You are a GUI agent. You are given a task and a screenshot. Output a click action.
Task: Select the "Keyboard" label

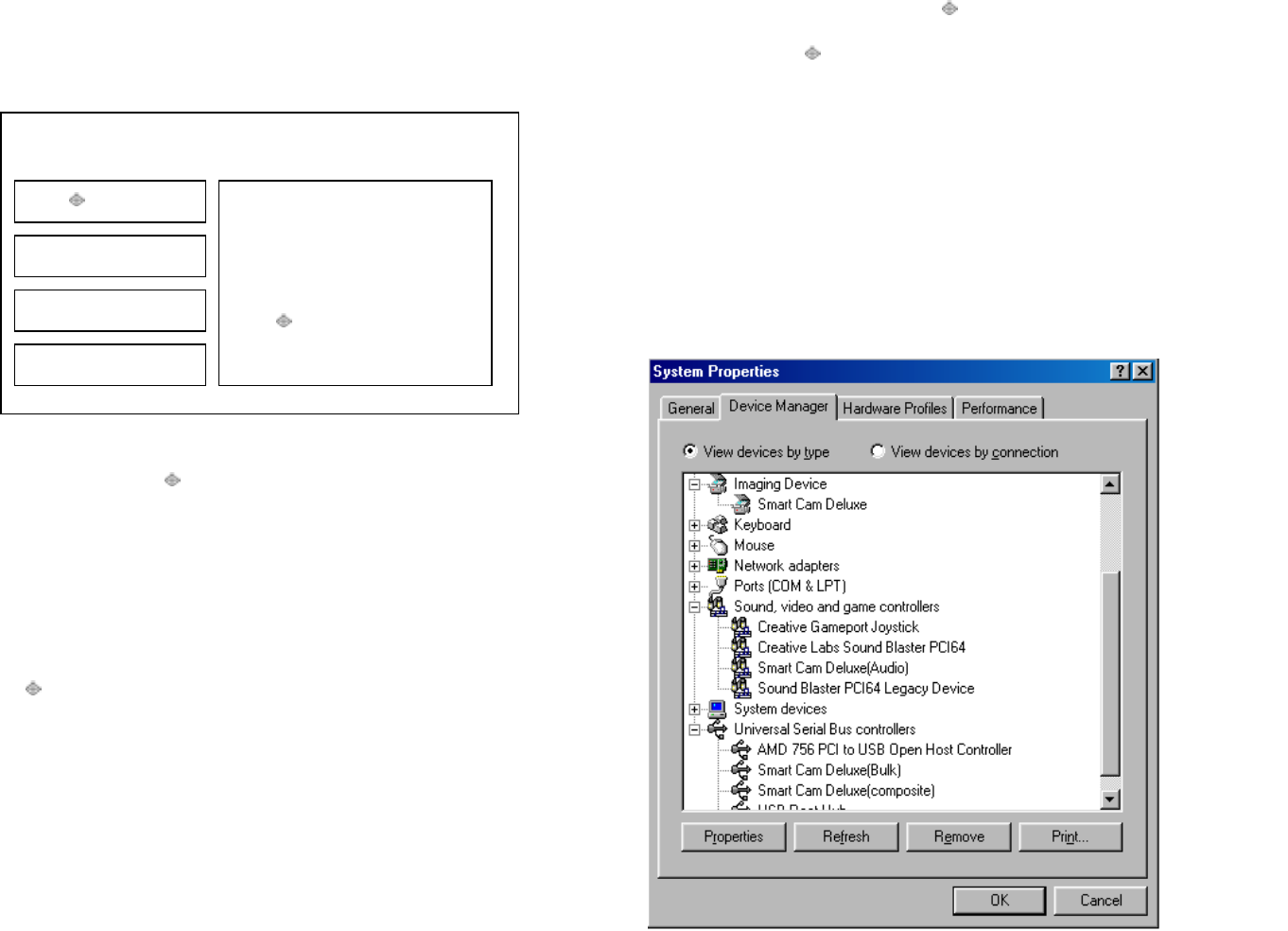point(762,525)
